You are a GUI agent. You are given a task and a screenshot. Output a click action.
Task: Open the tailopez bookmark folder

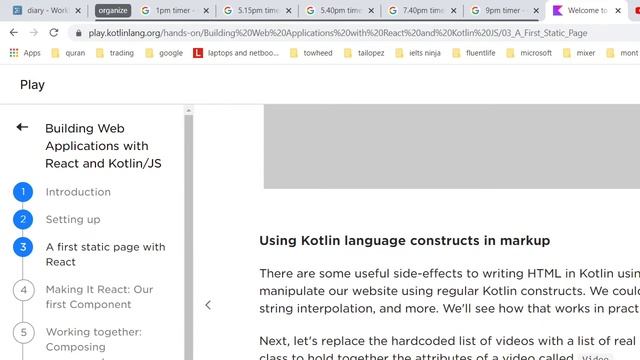(x=364, y=53)
